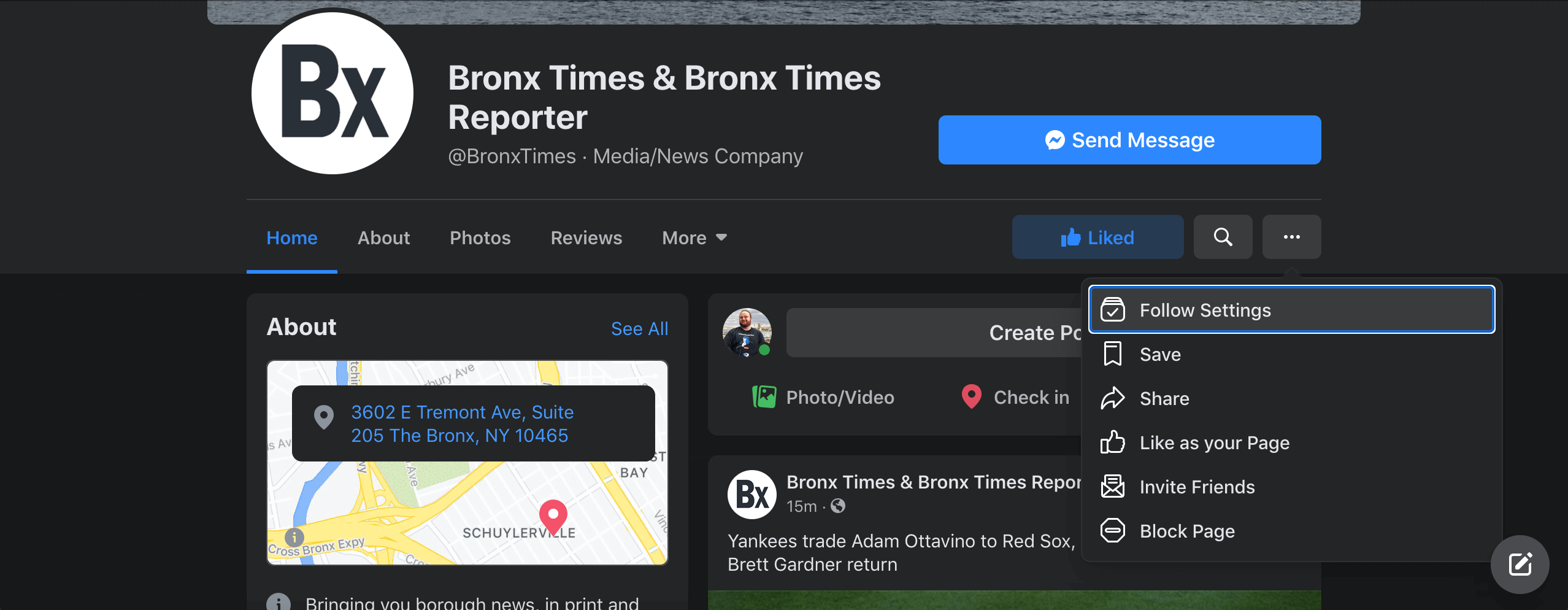Expand the More dropdown in page tabs
Screen dimensions: 1568x610
[694, 237]
